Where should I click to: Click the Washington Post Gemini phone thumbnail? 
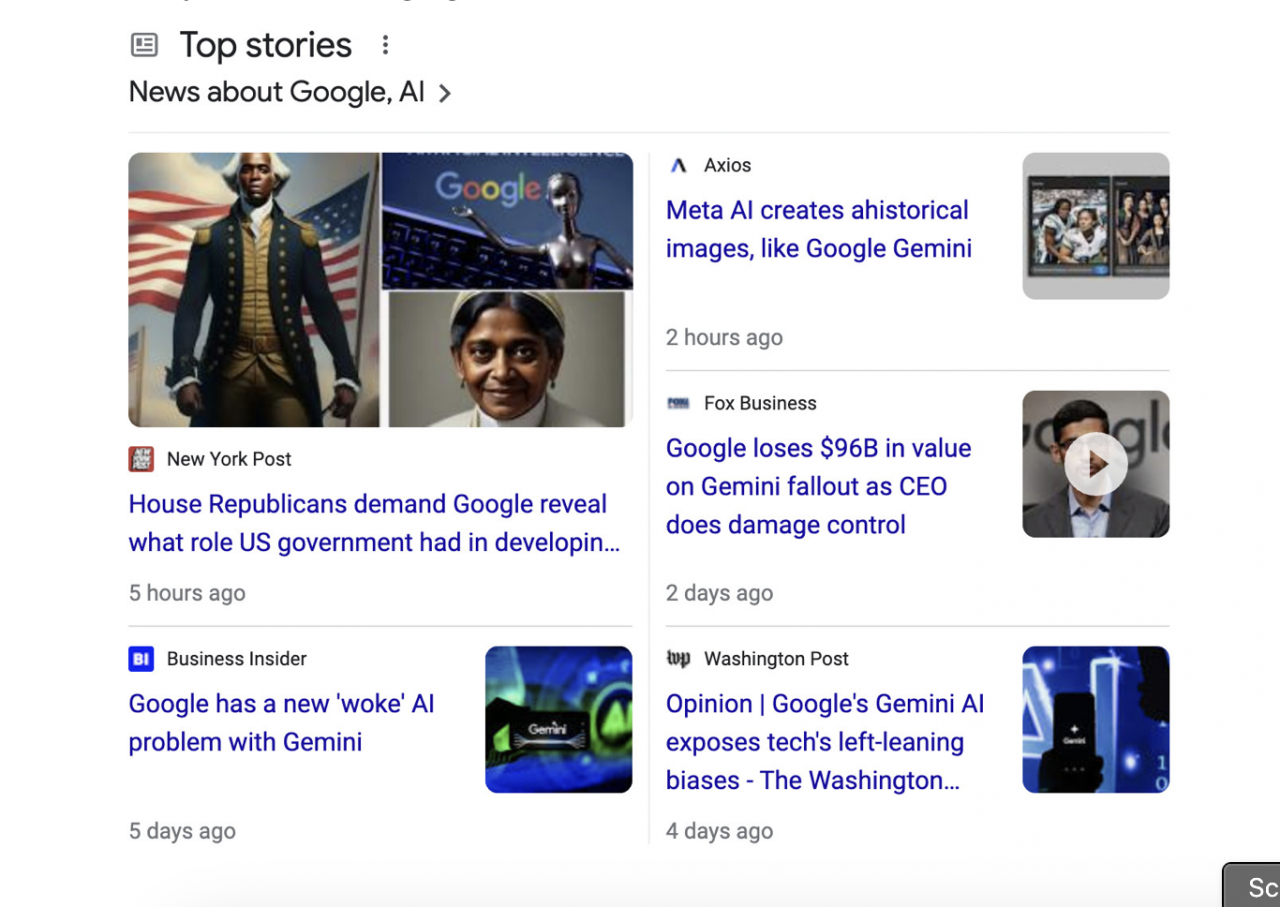click(1096, 720)
